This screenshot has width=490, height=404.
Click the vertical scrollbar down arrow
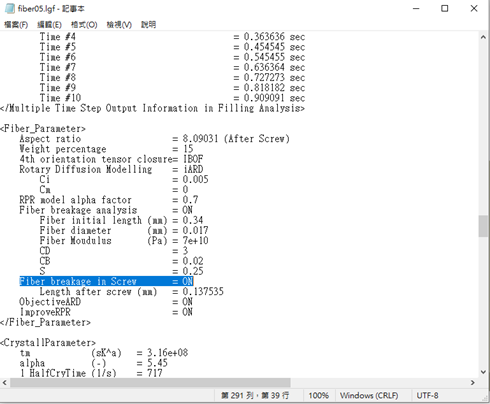tap(483, 372)
